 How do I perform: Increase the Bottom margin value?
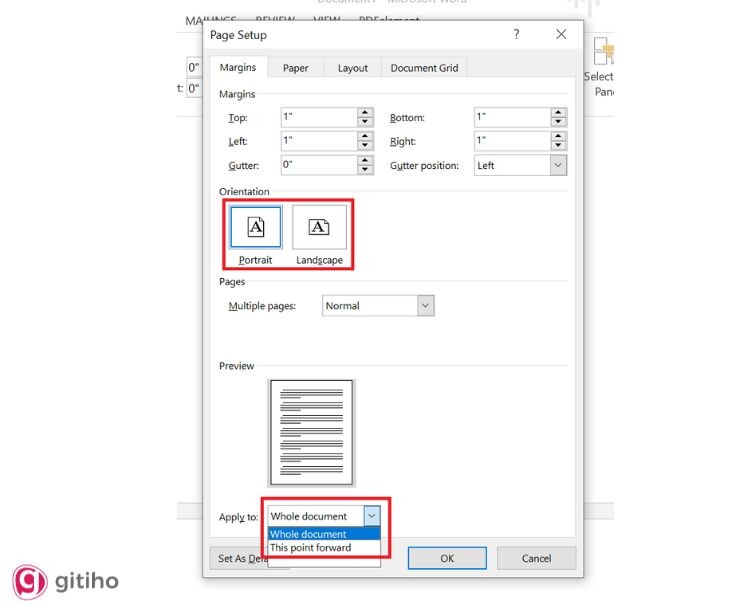558,112
